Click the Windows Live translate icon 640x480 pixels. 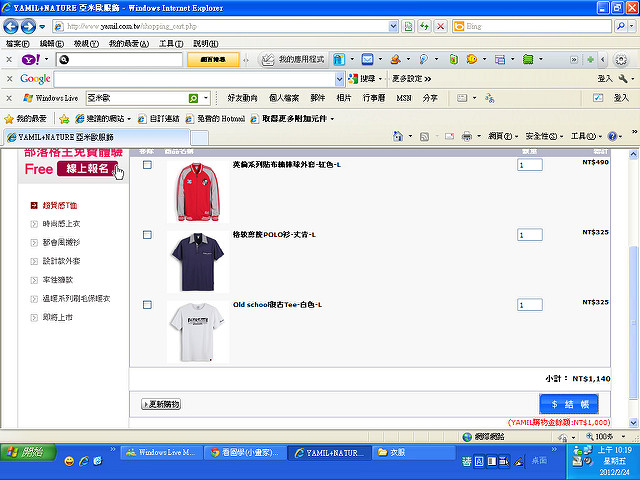pyautogui.click(x=490, y=98)
